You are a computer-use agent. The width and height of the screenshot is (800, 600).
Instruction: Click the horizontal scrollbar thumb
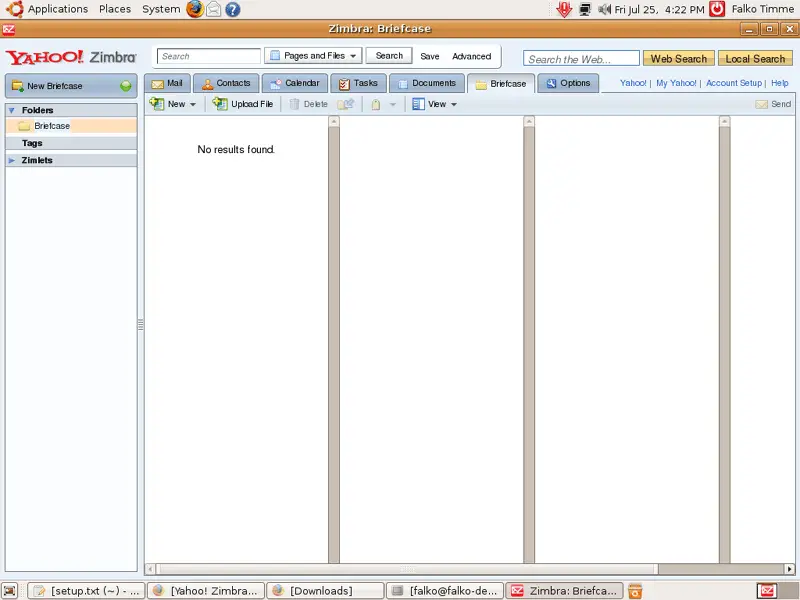point(407,569)
